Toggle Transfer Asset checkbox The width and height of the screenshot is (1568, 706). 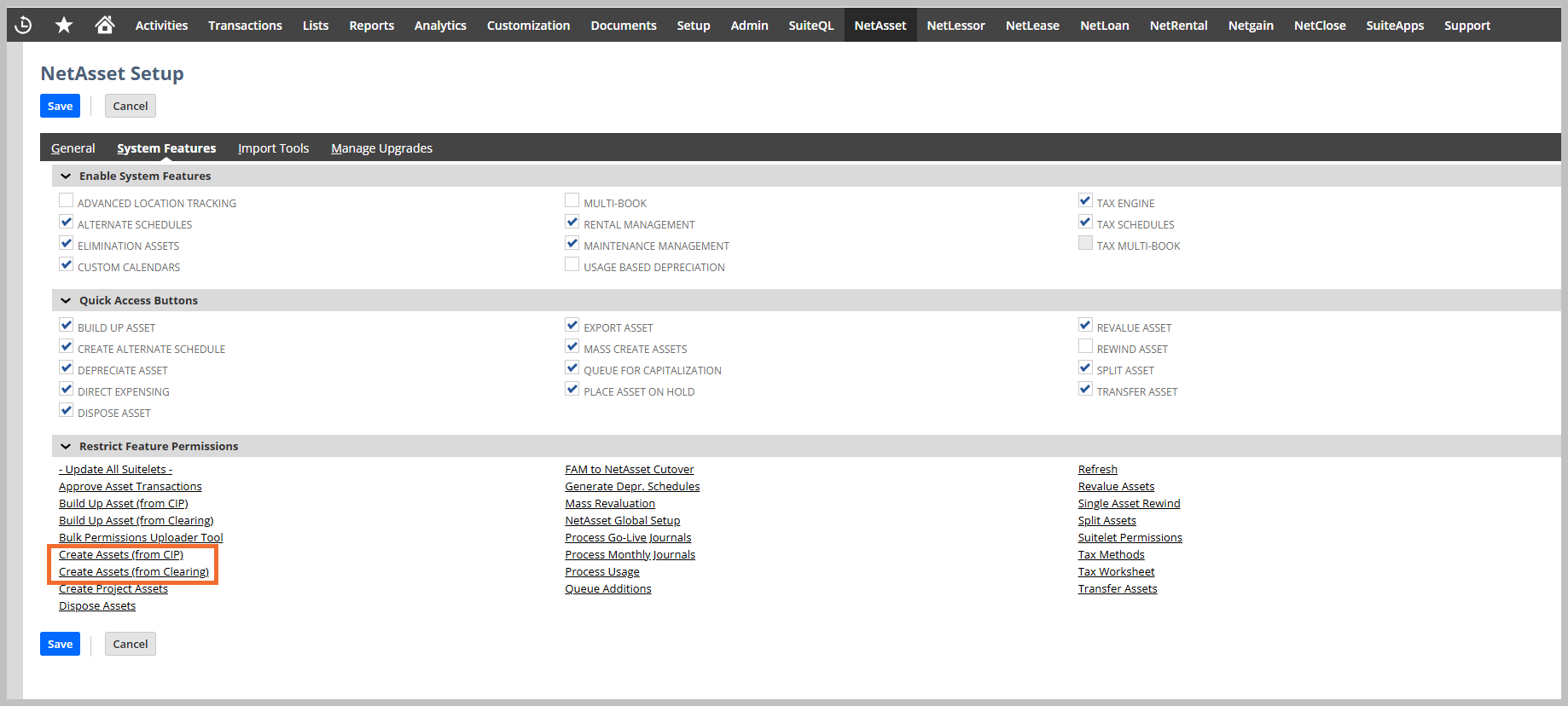pos(1085,389)
